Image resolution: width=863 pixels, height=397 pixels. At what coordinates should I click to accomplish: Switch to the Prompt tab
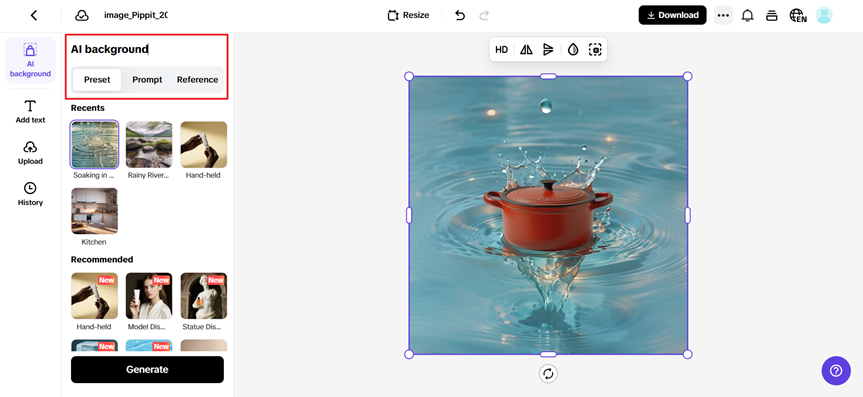click(147, 79)
